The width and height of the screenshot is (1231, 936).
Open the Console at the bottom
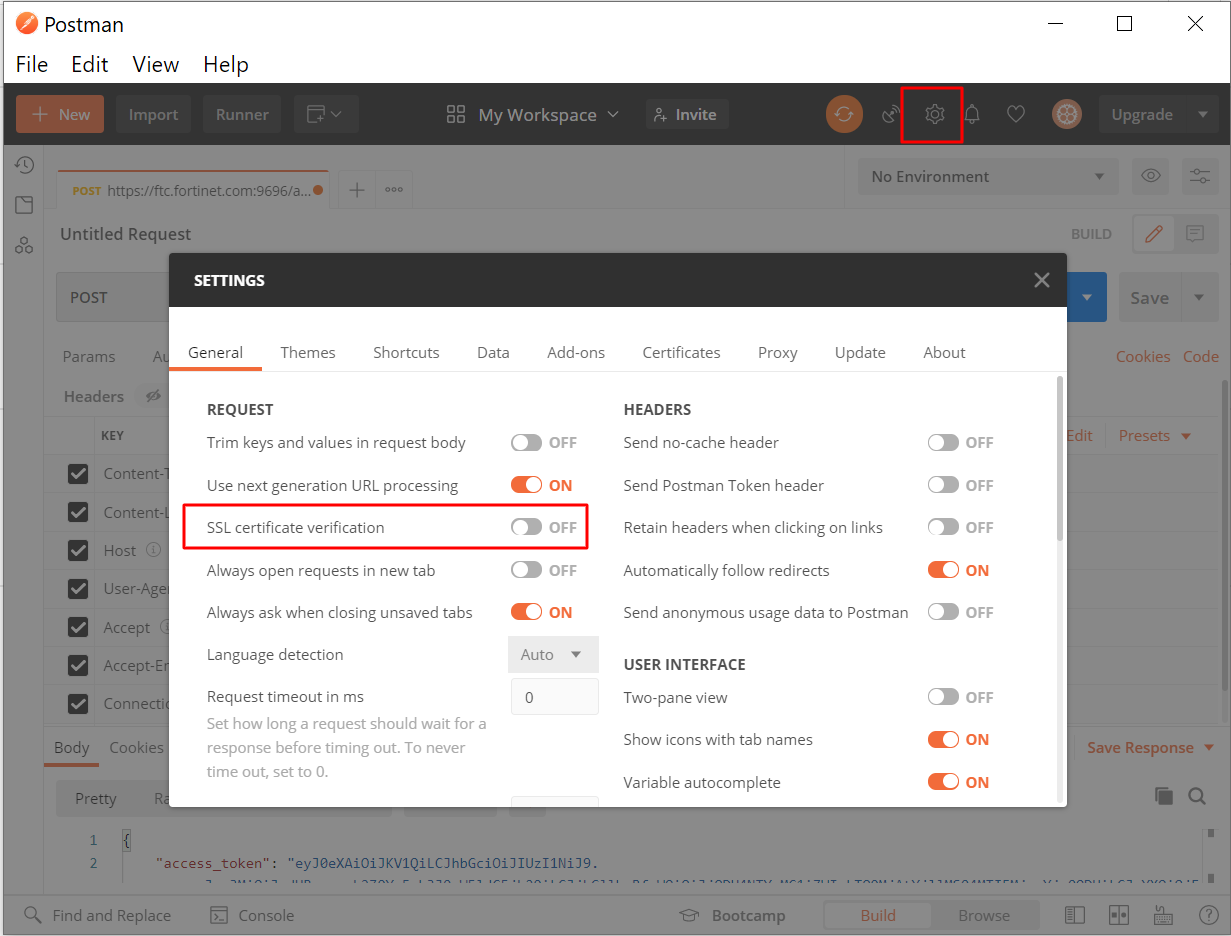(x=252, y=914)
